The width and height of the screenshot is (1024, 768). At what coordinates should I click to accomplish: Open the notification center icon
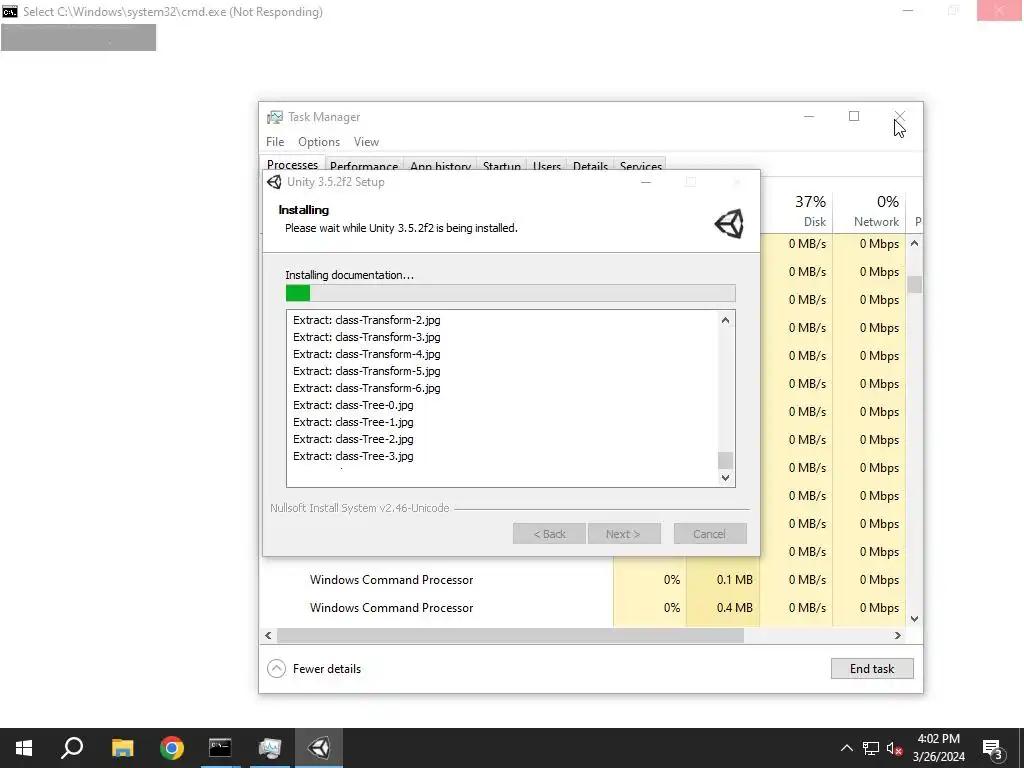pos(993,750)
